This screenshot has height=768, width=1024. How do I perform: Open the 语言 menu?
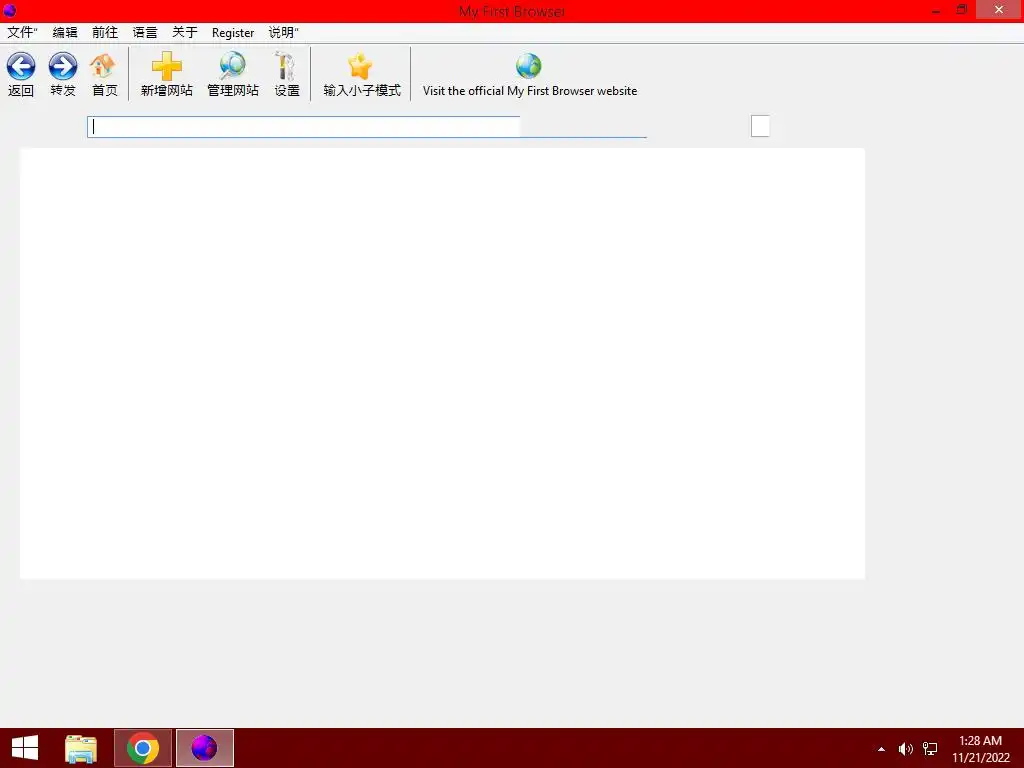(x=145, y=33)
